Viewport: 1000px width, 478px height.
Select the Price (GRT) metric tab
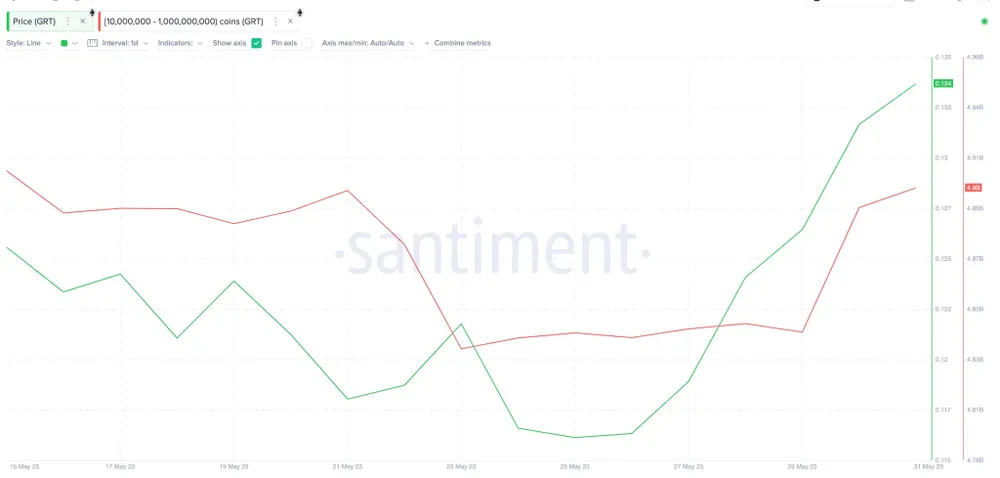coord(35,21)
